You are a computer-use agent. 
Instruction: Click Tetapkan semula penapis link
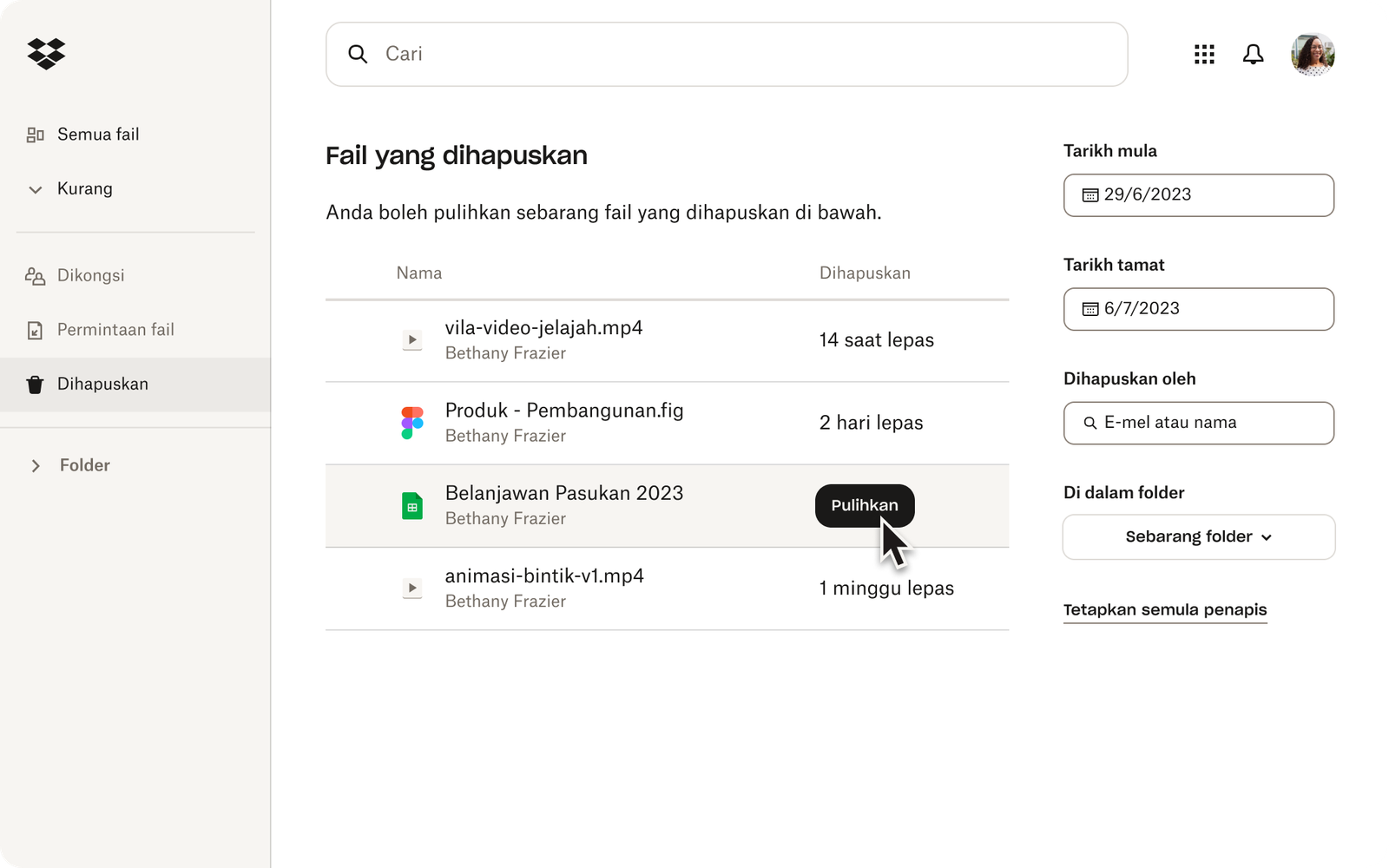tap(1165, 609)
